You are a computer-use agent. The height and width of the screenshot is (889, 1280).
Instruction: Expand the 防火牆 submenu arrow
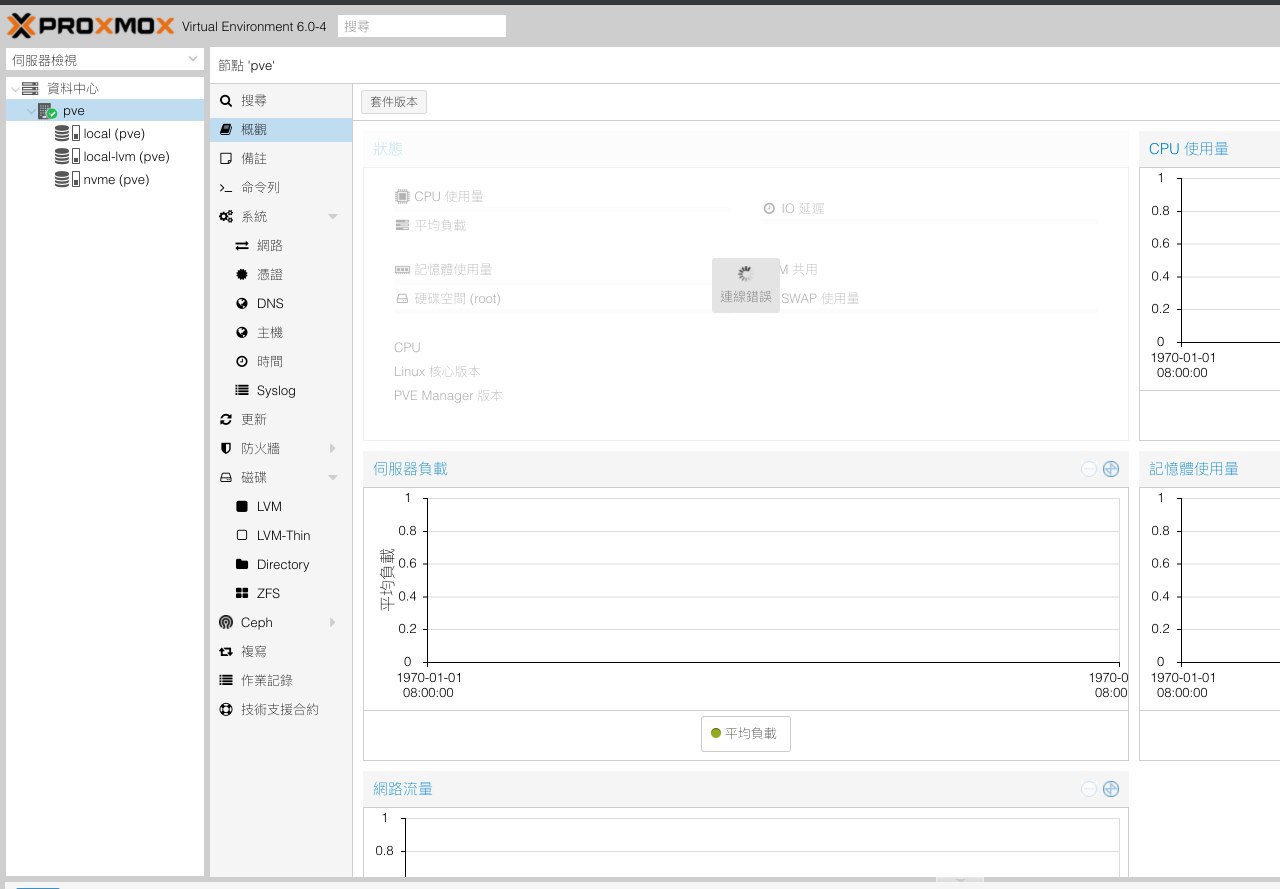point(333,449)
